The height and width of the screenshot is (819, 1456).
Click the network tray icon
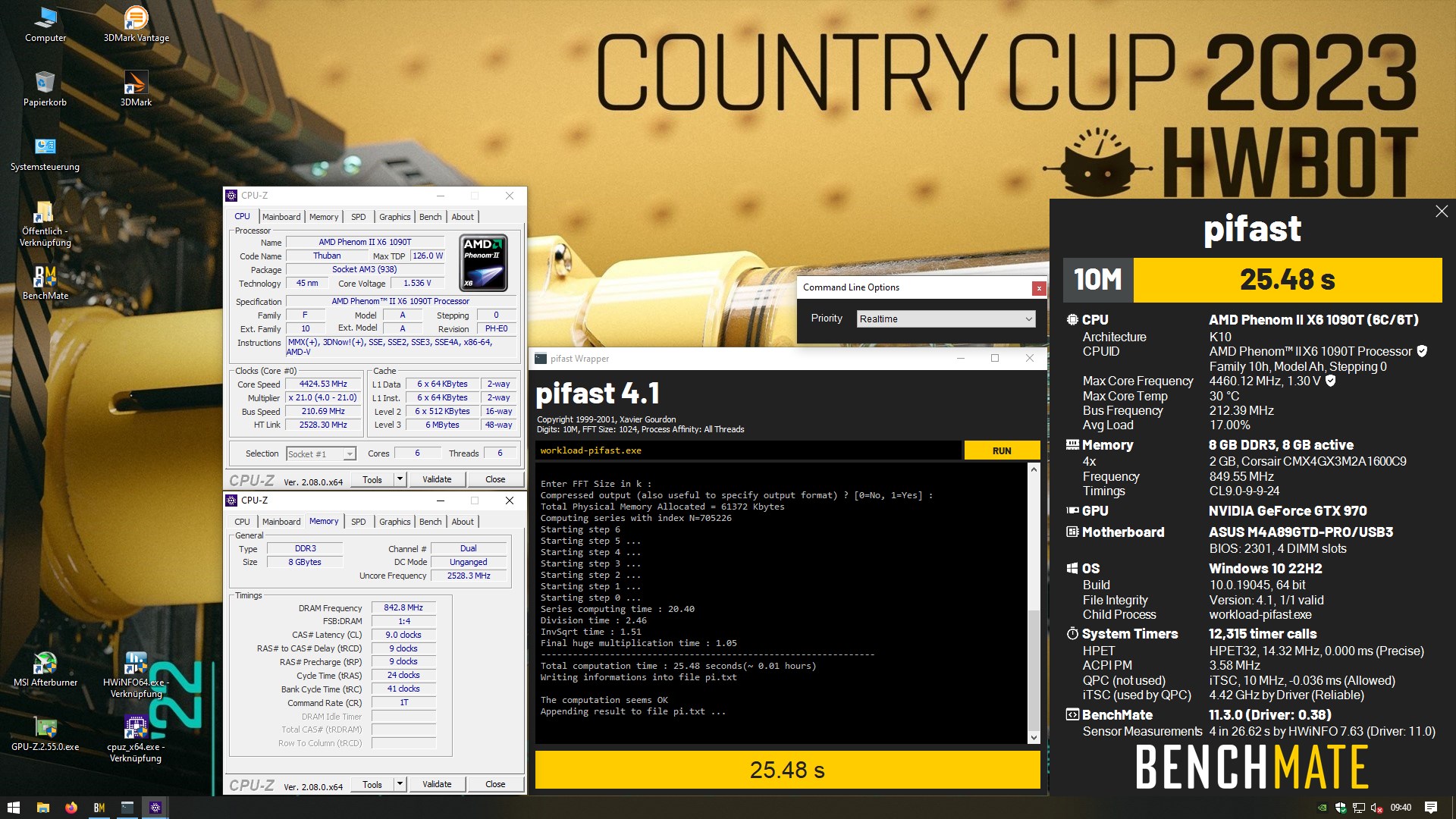1359,808
